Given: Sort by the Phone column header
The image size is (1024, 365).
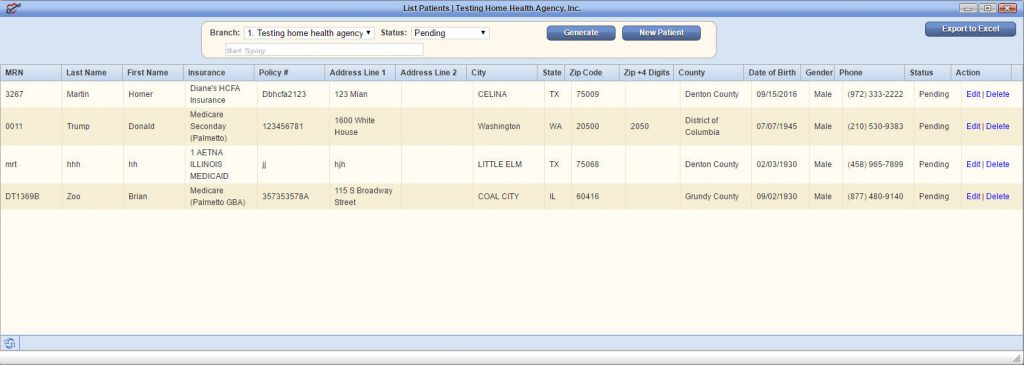Looking at the screenshot, I should point(869,72).
